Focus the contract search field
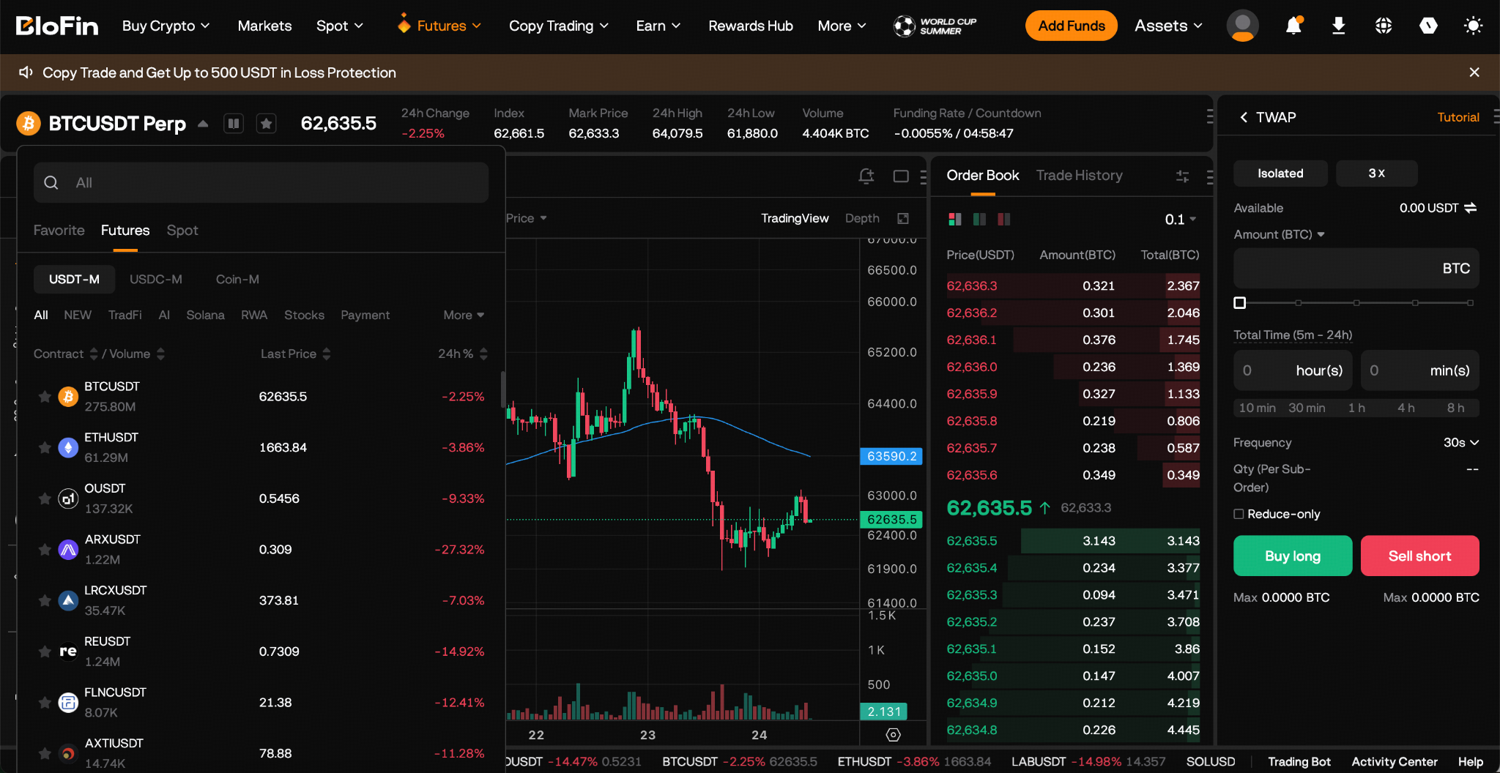The width and height of the screenshot is (1500, 773). tap(261, 183)
